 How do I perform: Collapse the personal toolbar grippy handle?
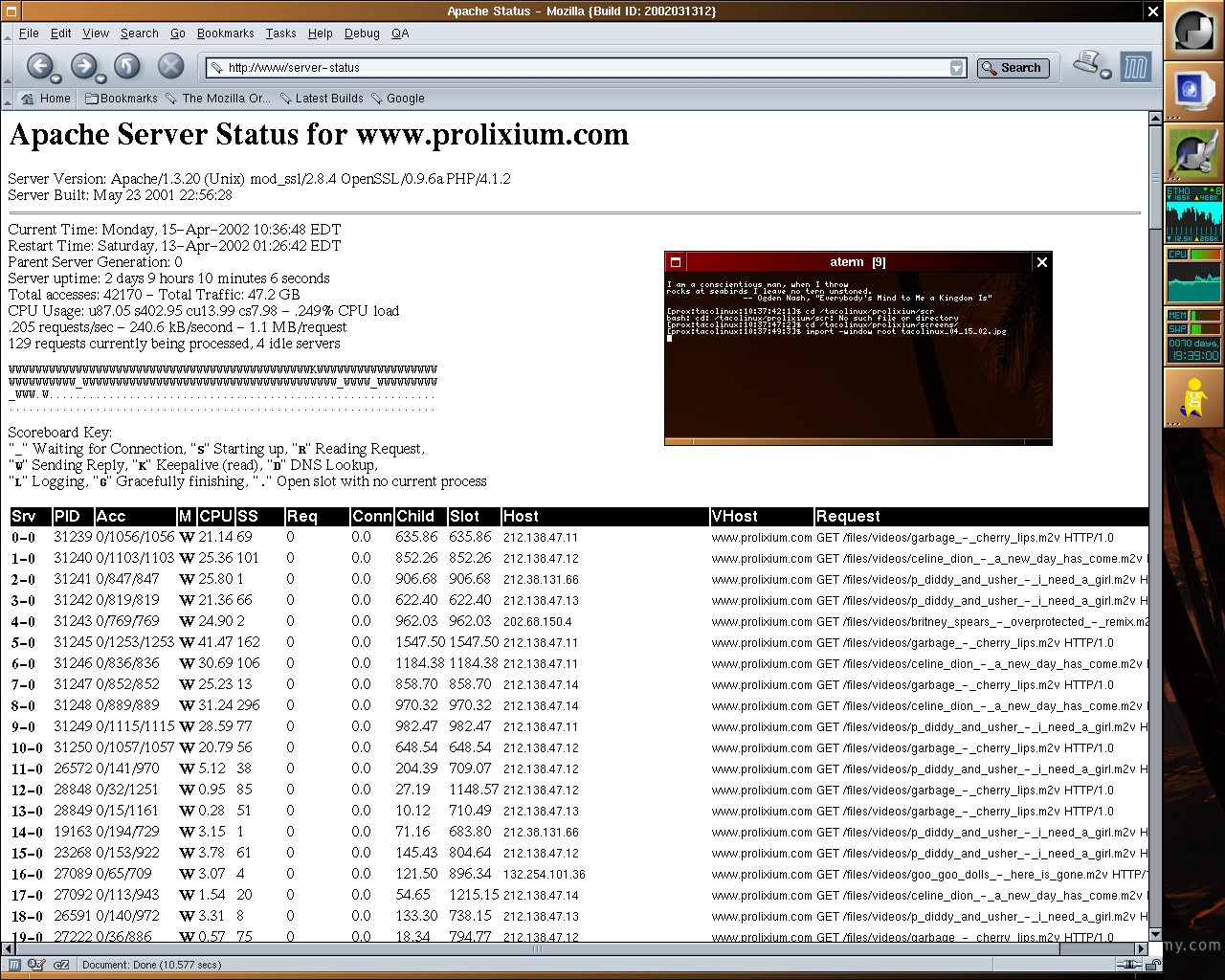9,99
